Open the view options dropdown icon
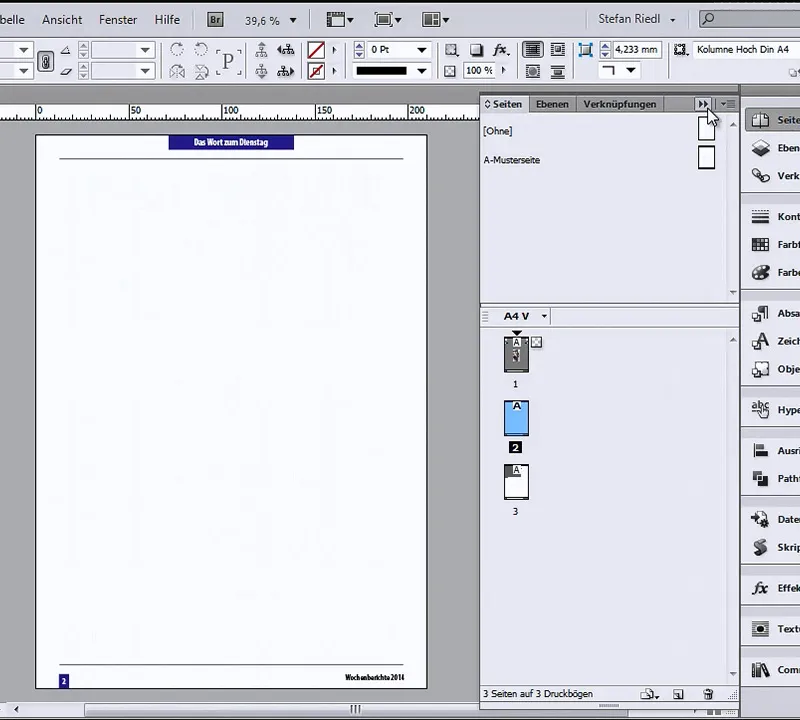Image resolution: width=800 pixels, height=720 pixels. pyautogui.click(x=340, y=20)
